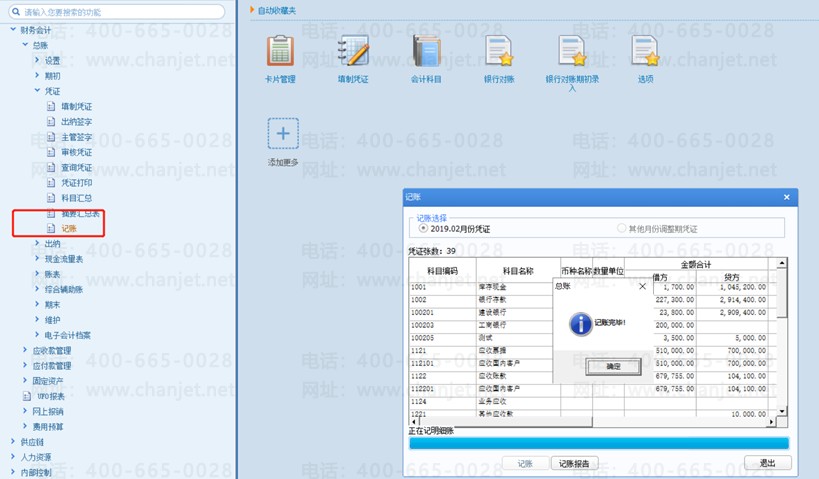Open the 银行对账 shortcut icon
The width and height of the screenshot is (819, 479).
[x=499, y=51]
